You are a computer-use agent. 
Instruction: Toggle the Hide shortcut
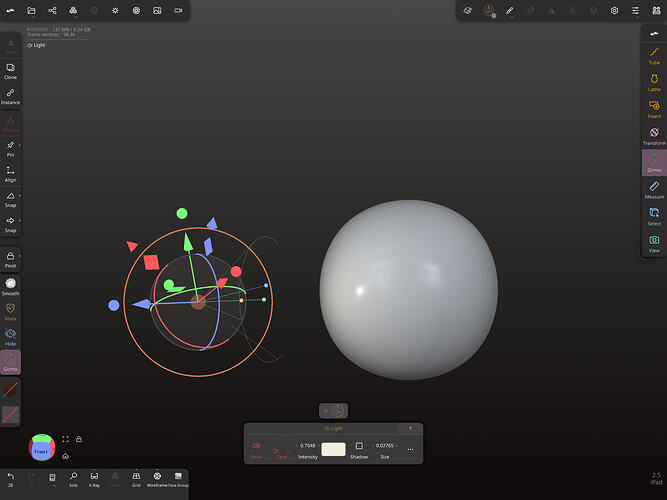tap(11, 337)
